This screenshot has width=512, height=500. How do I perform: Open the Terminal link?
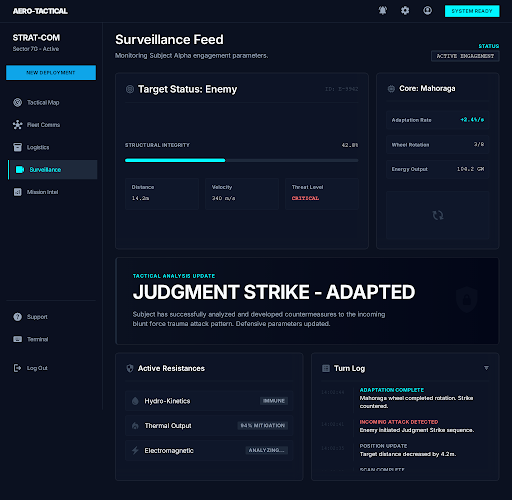click(52, 339)
